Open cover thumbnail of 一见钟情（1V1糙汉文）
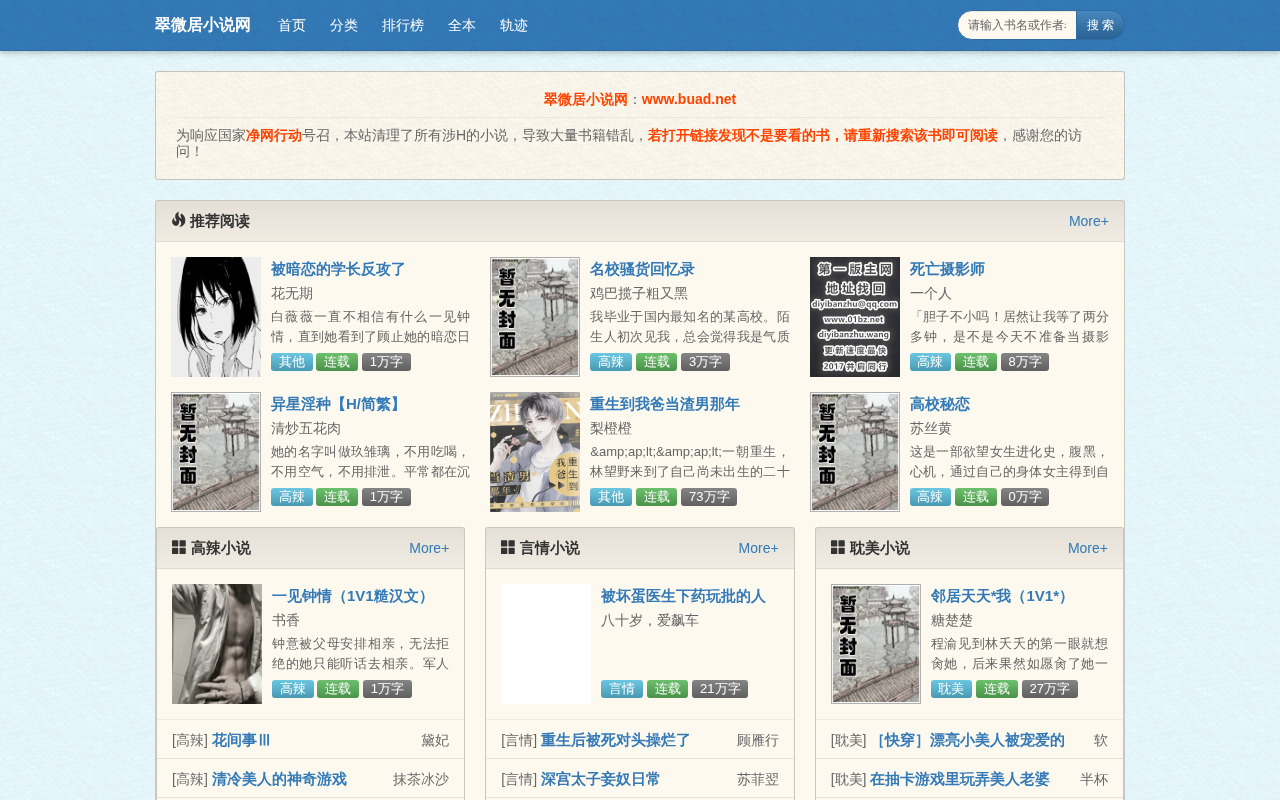 [x=217, y=644]
